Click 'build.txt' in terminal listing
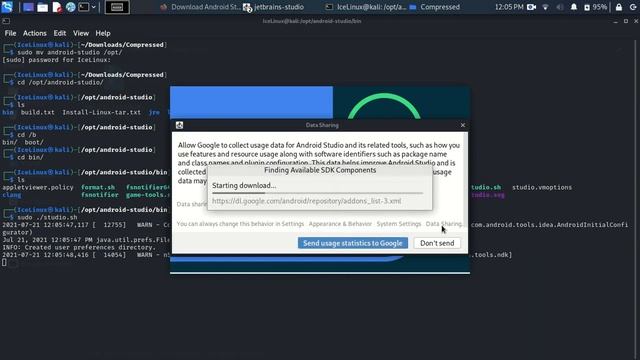 click(38, 112)
